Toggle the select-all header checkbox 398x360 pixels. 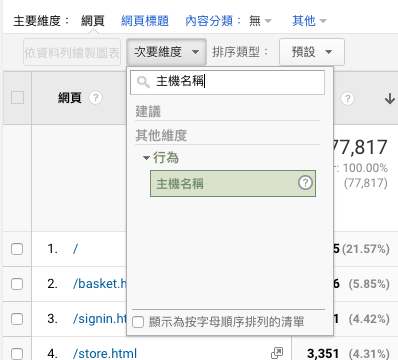(x=17, y=98)
